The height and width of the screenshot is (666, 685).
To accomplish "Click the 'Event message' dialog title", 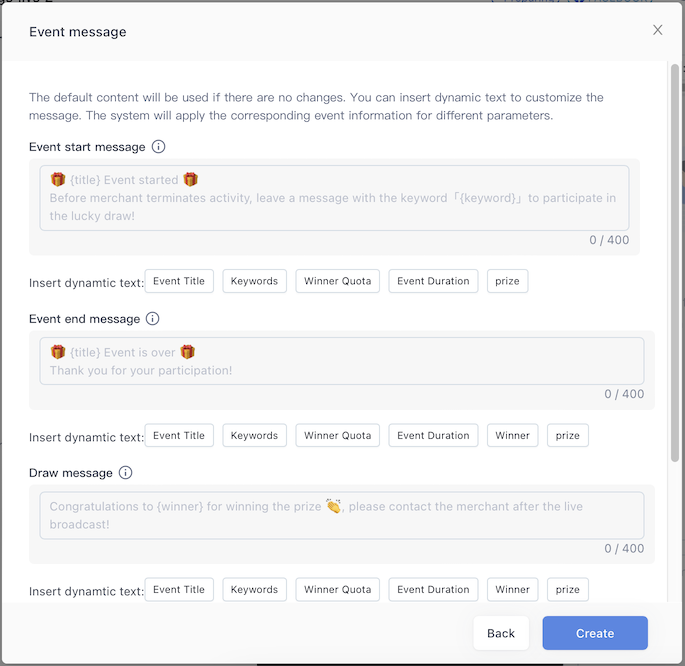I will click(78, 32).
